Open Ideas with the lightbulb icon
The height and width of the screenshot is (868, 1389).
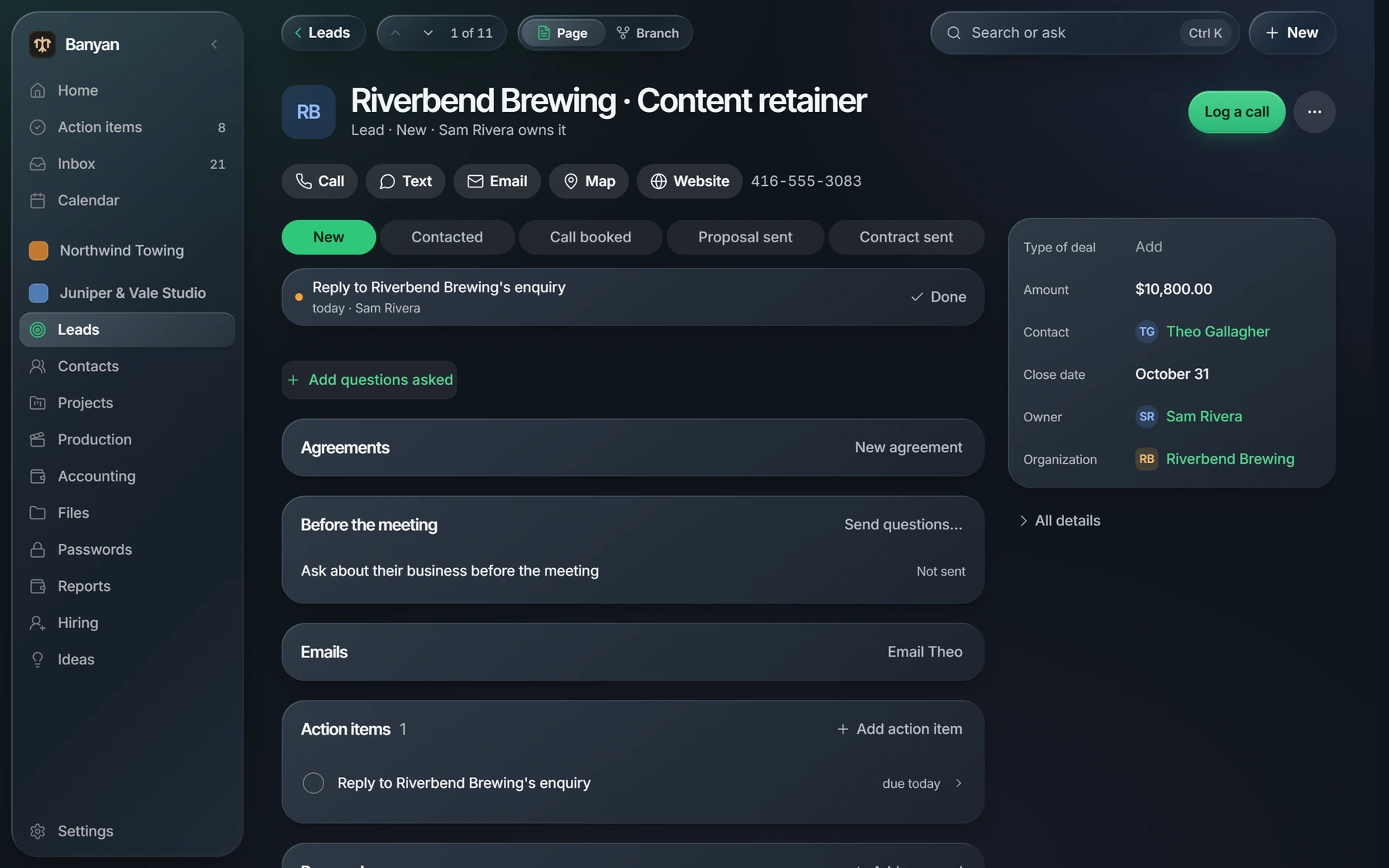click(x=127, y=660)
